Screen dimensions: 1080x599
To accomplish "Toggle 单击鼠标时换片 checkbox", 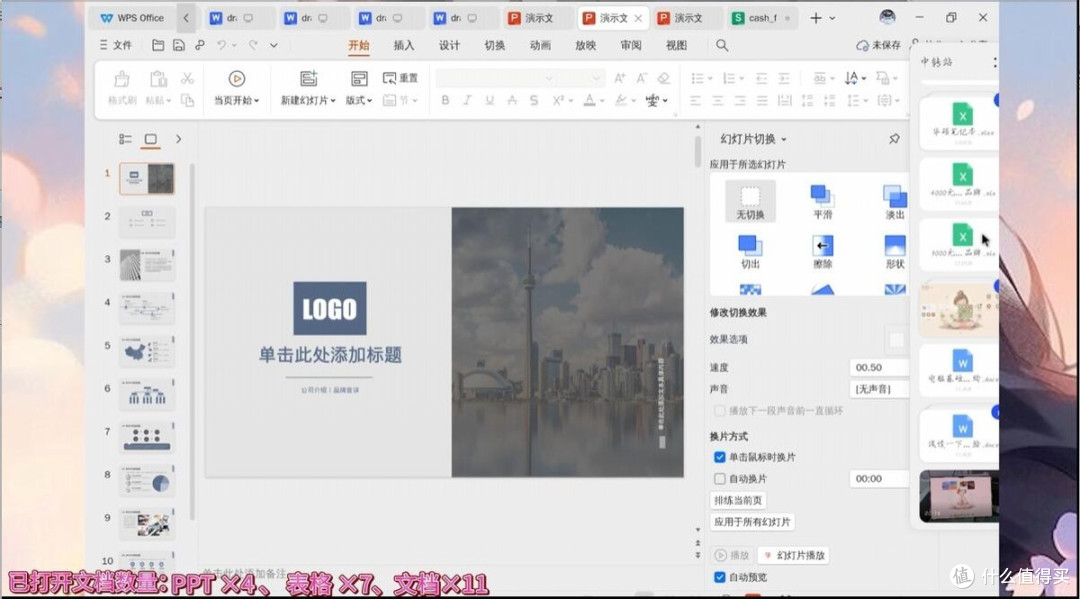I will (x=720, y=457).
